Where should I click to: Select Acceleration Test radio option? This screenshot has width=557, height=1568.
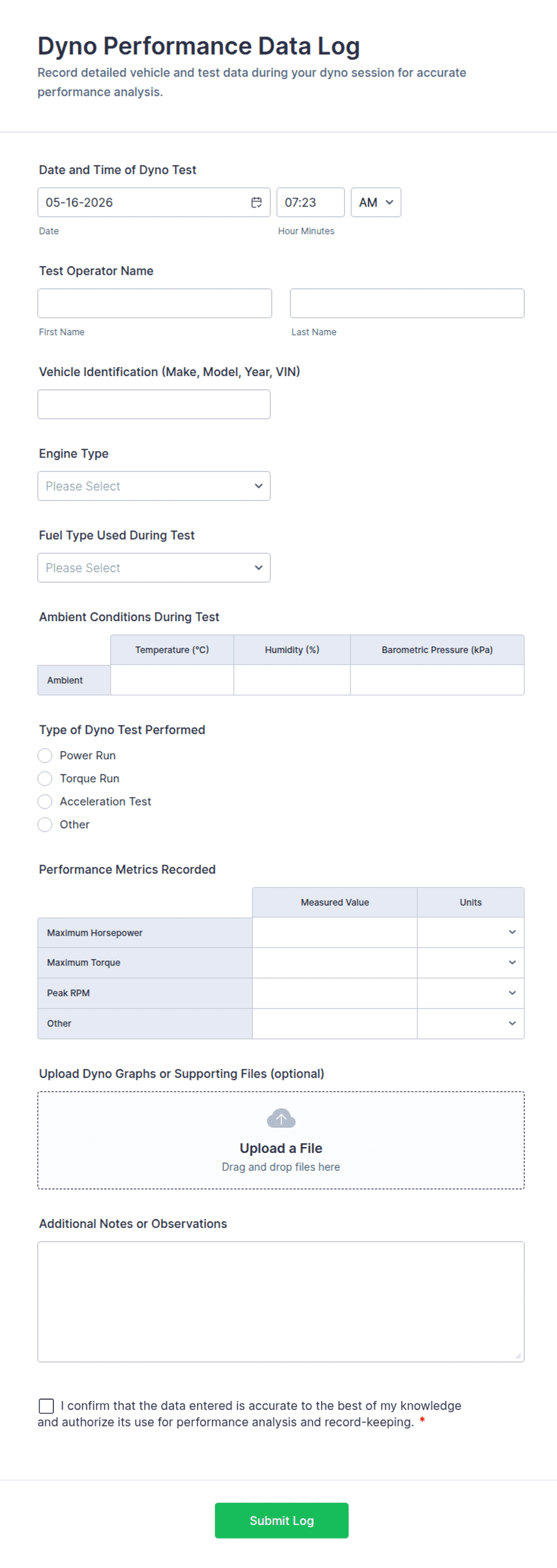(x=45, y=801)
